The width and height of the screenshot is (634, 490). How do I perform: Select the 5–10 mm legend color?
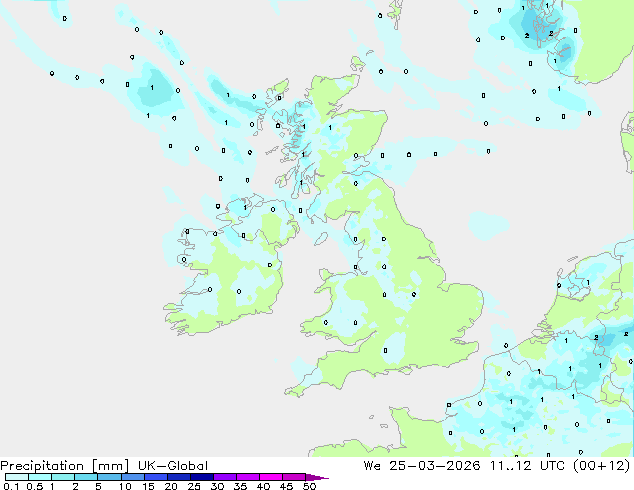(109, 477)
